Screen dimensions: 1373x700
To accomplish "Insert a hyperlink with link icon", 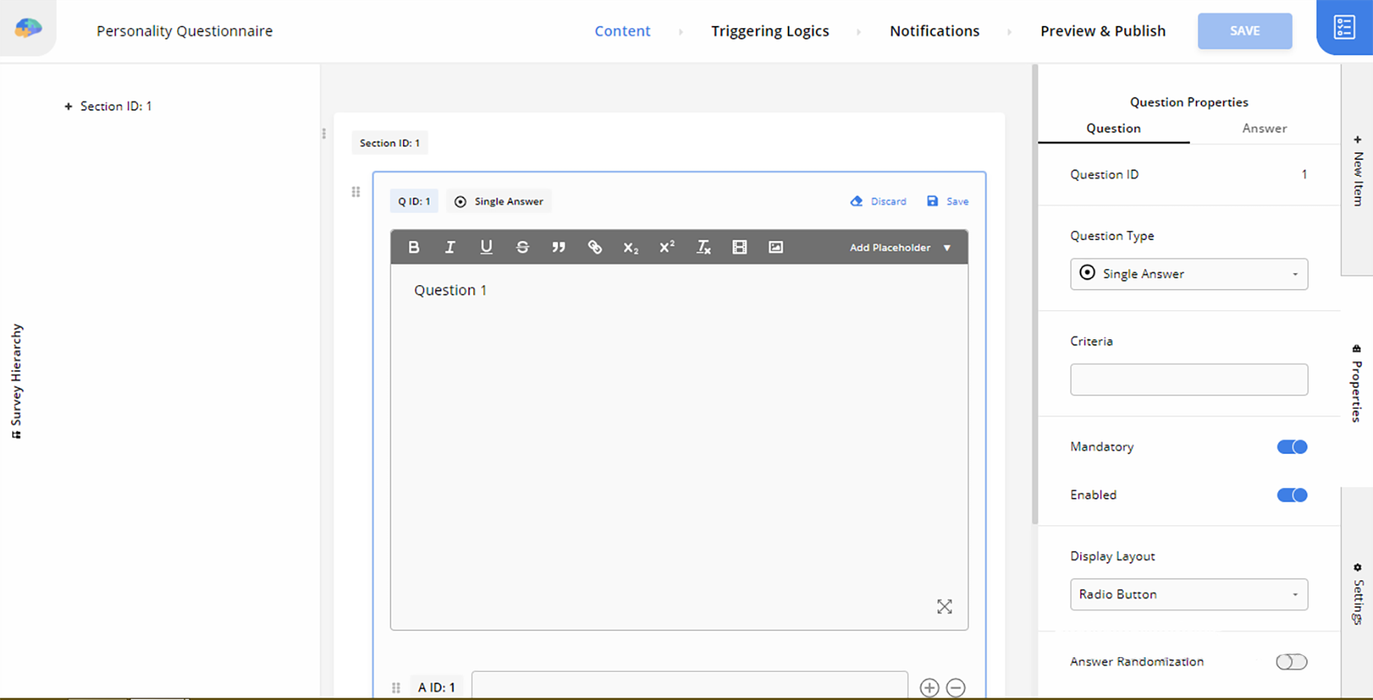I will [x=595, y=247].
